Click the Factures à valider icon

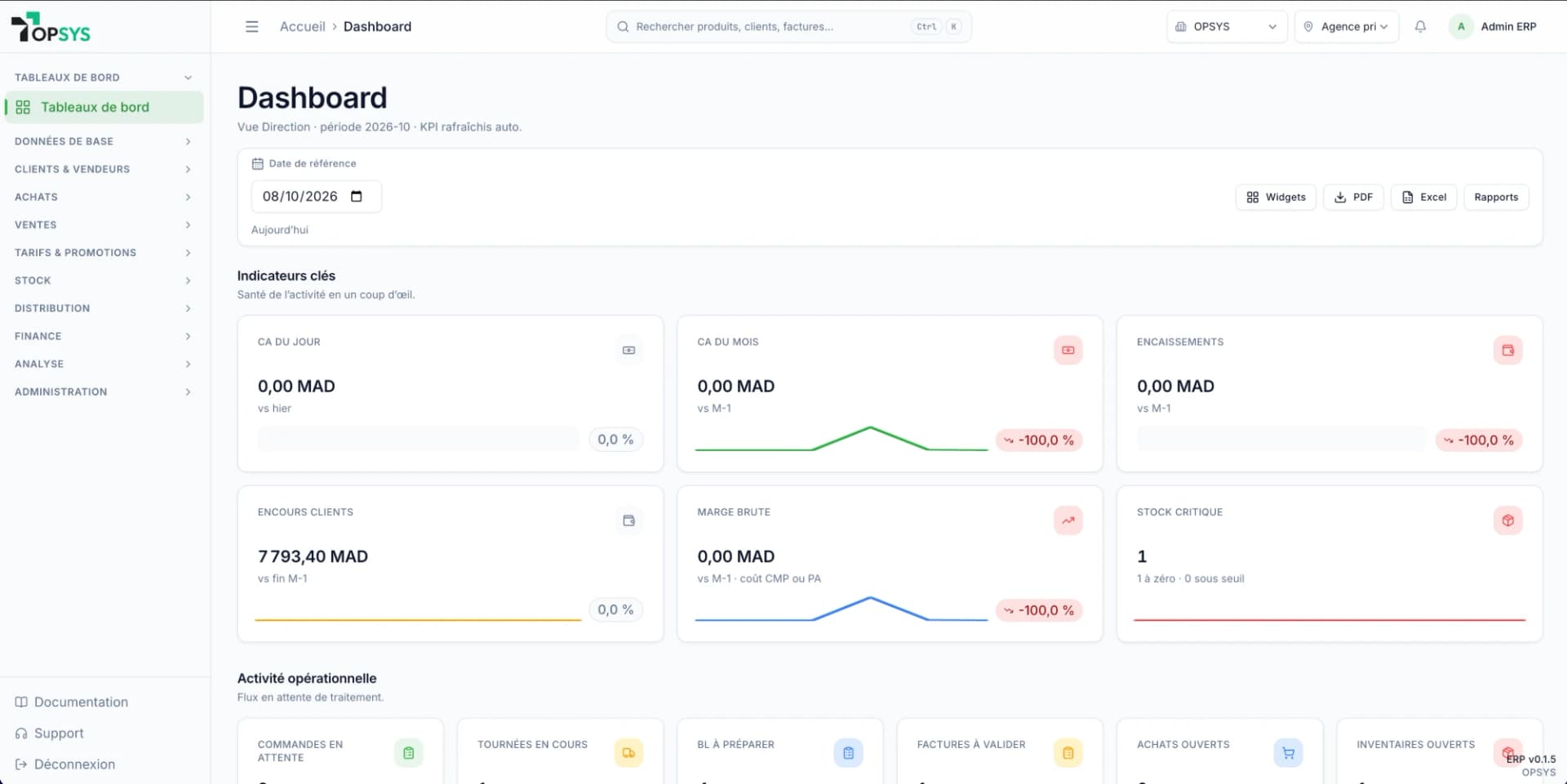point(1068,753)
